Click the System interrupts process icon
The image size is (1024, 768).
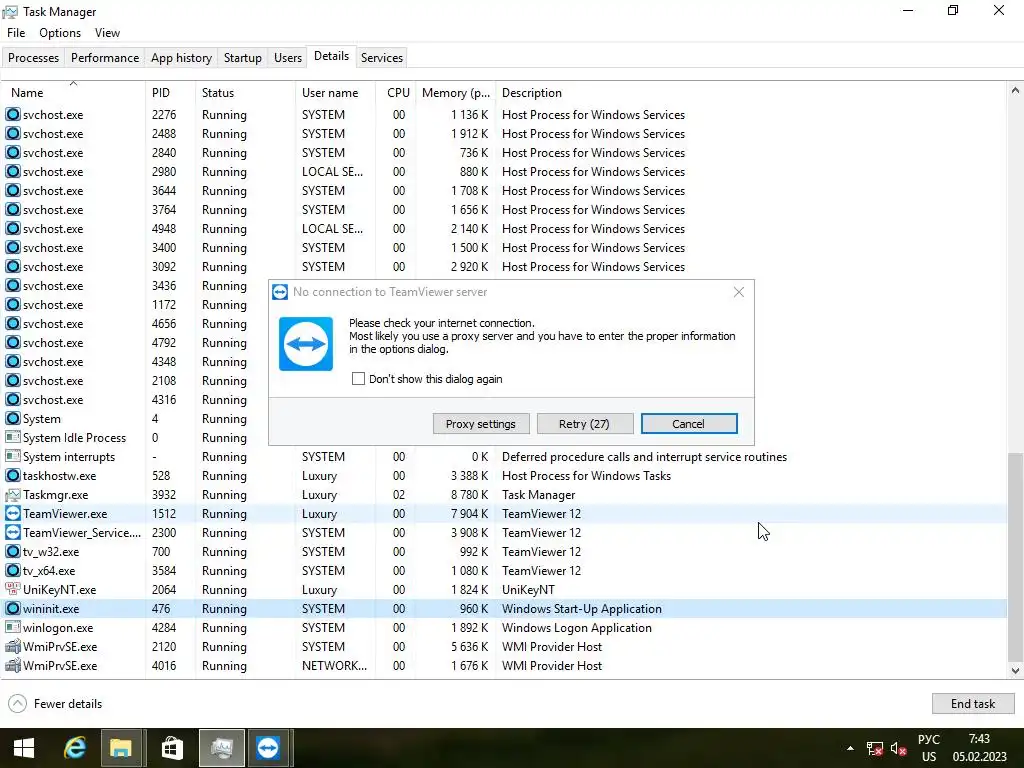[12, 456]
